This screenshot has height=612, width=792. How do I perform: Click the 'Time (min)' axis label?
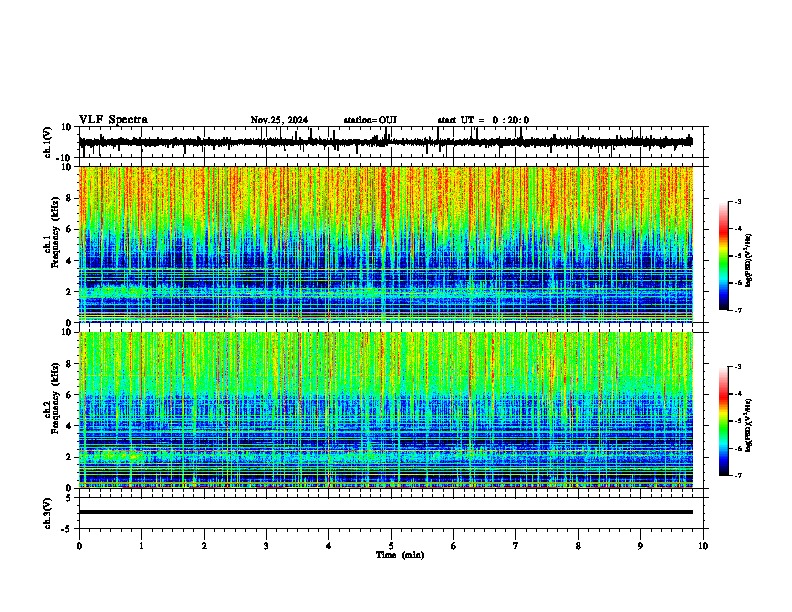(400, 555)
